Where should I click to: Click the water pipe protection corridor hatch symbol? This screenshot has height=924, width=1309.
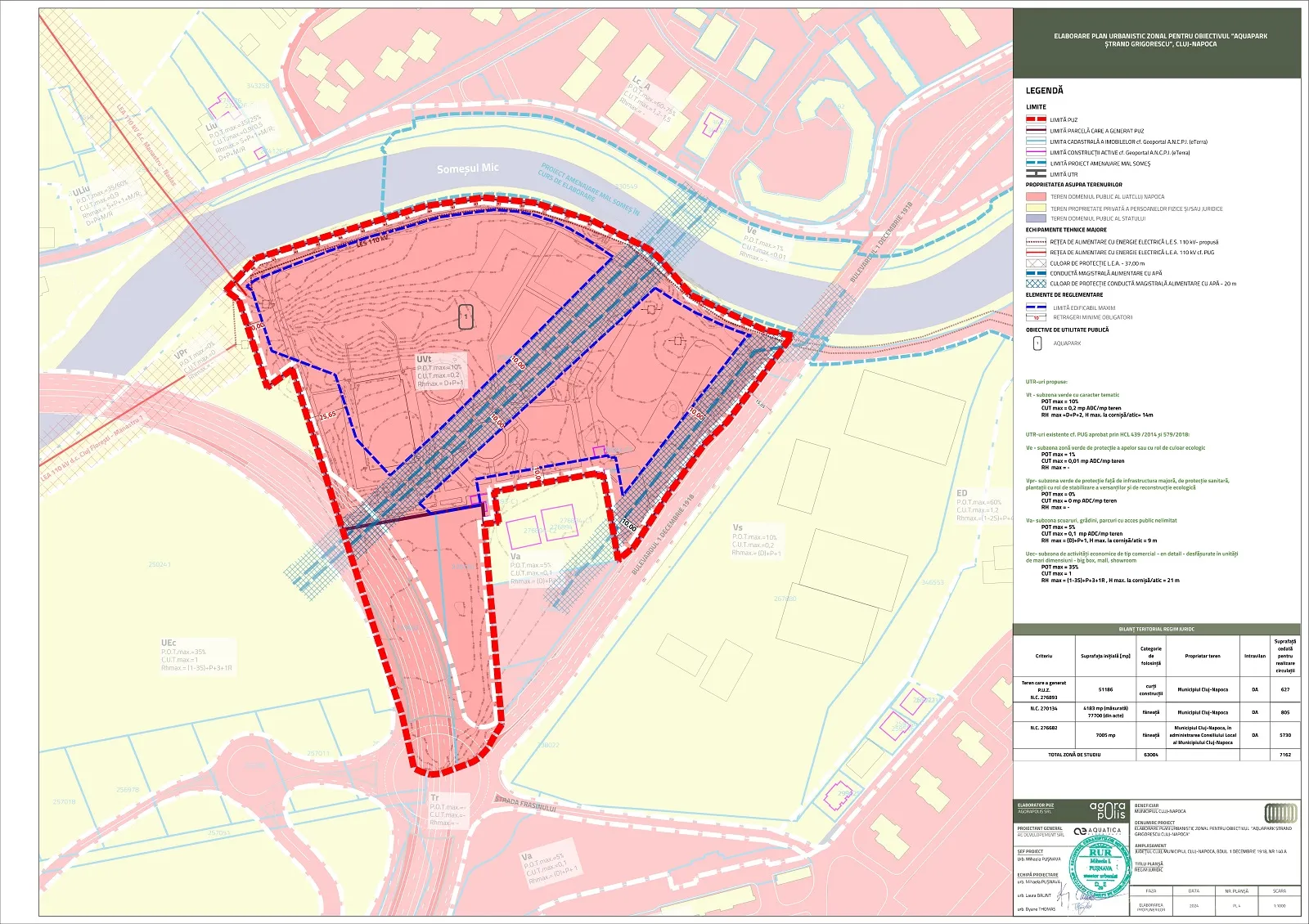[1036, 284]
